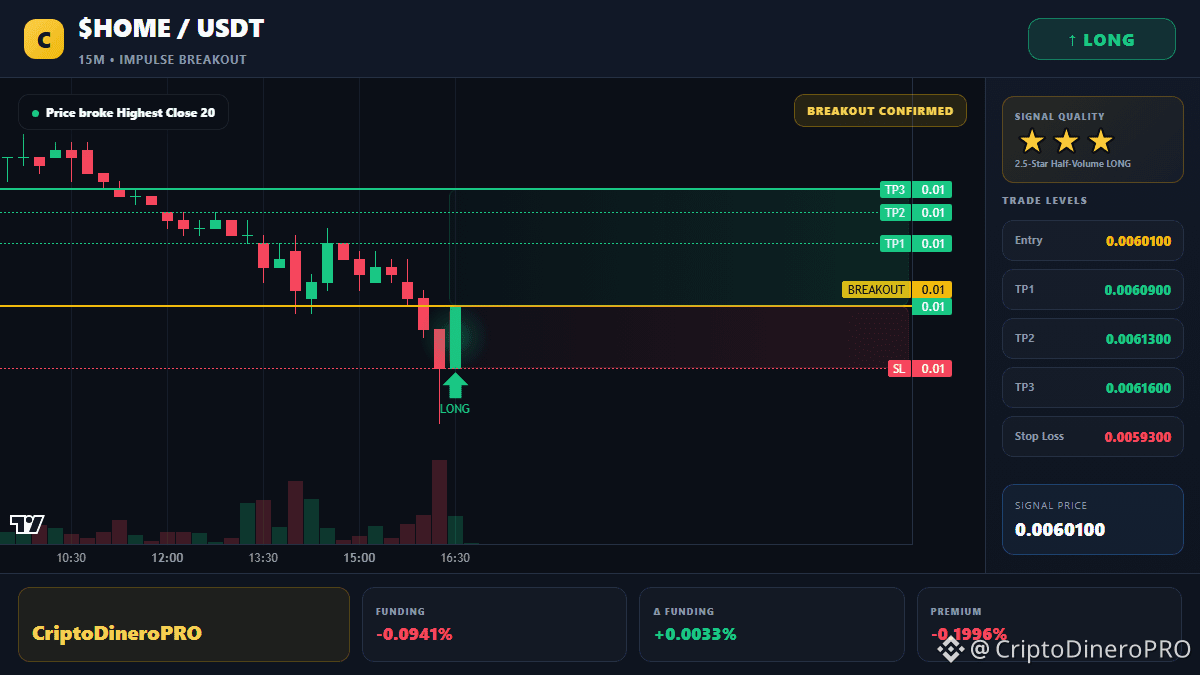The height and width of the screenshot is (675, 1200).
Task: Click the second signal quality star
Action: [x=1066, y=141]
